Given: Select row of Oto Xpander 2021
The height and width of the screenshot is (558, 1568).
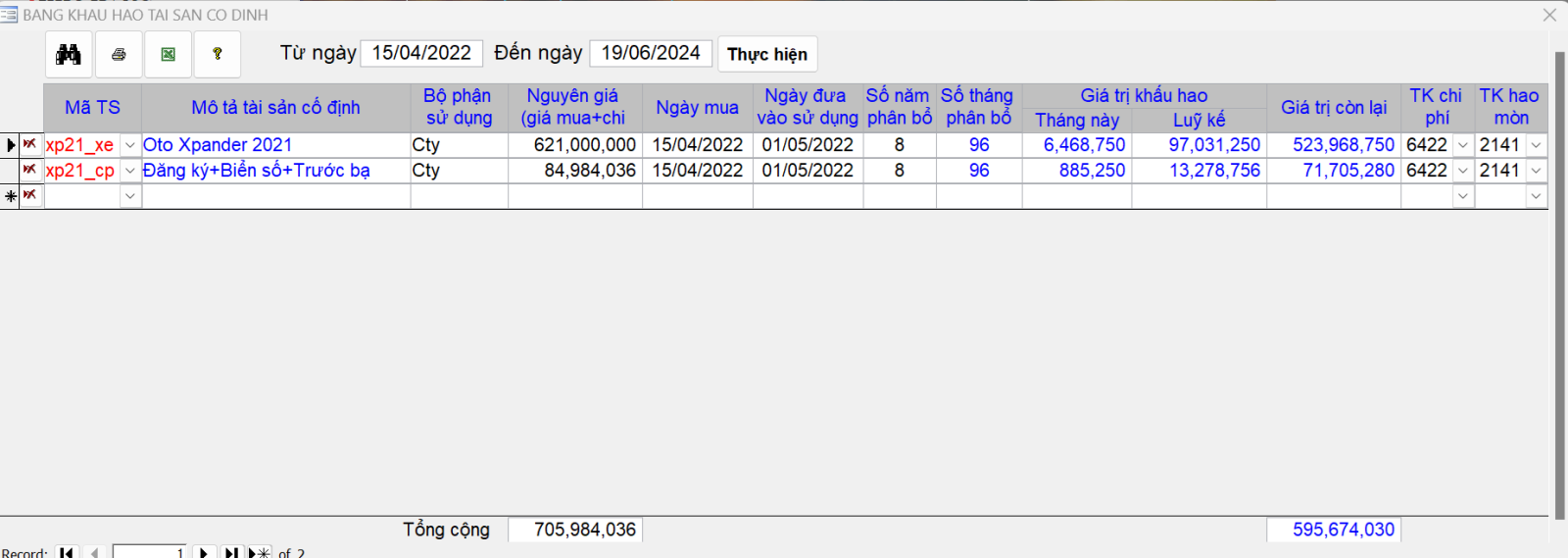Looking at the screenshot, I should click(x=10, y=145).
